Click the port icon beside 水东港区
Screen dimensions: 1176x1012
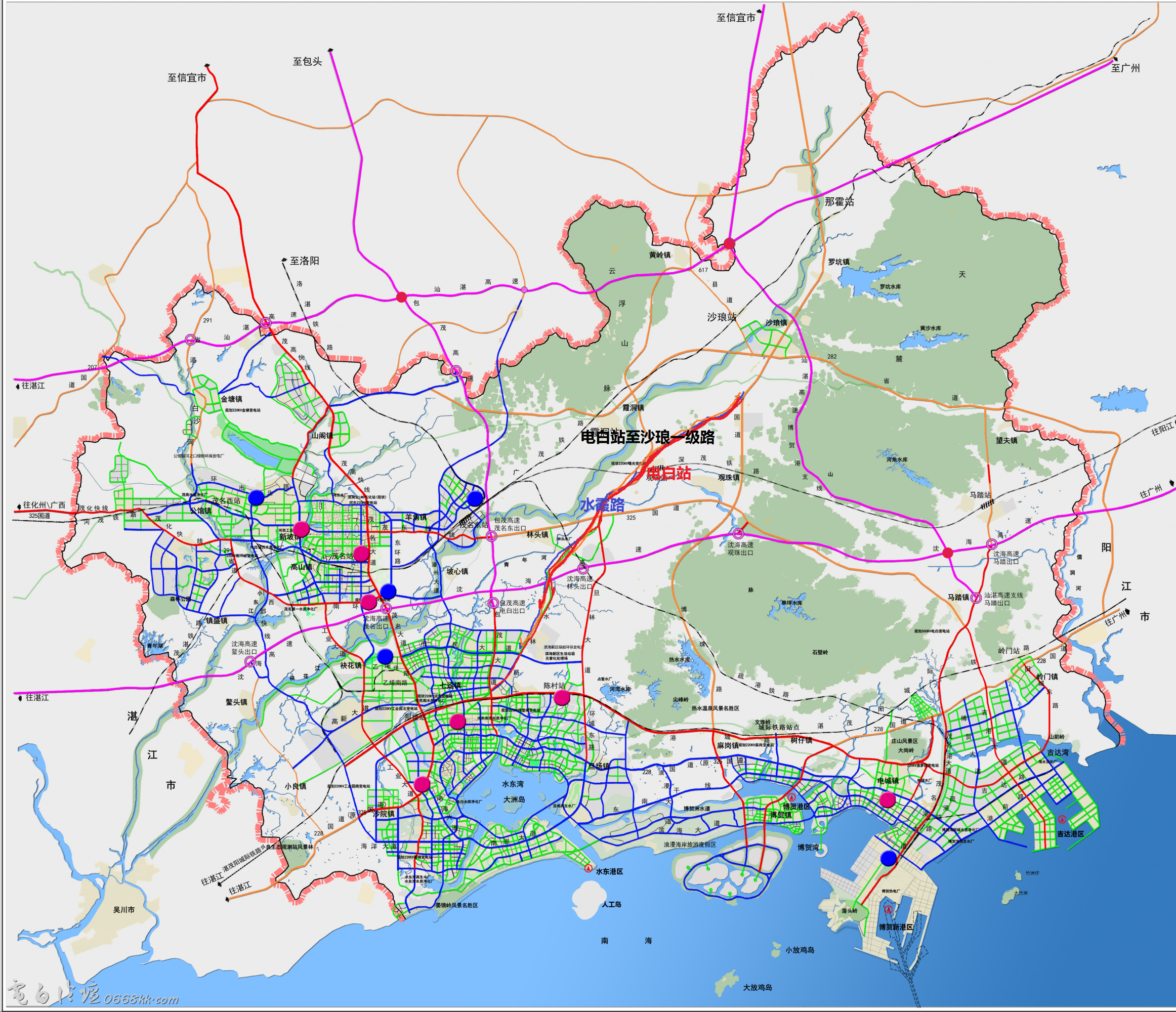coord(588,869)
